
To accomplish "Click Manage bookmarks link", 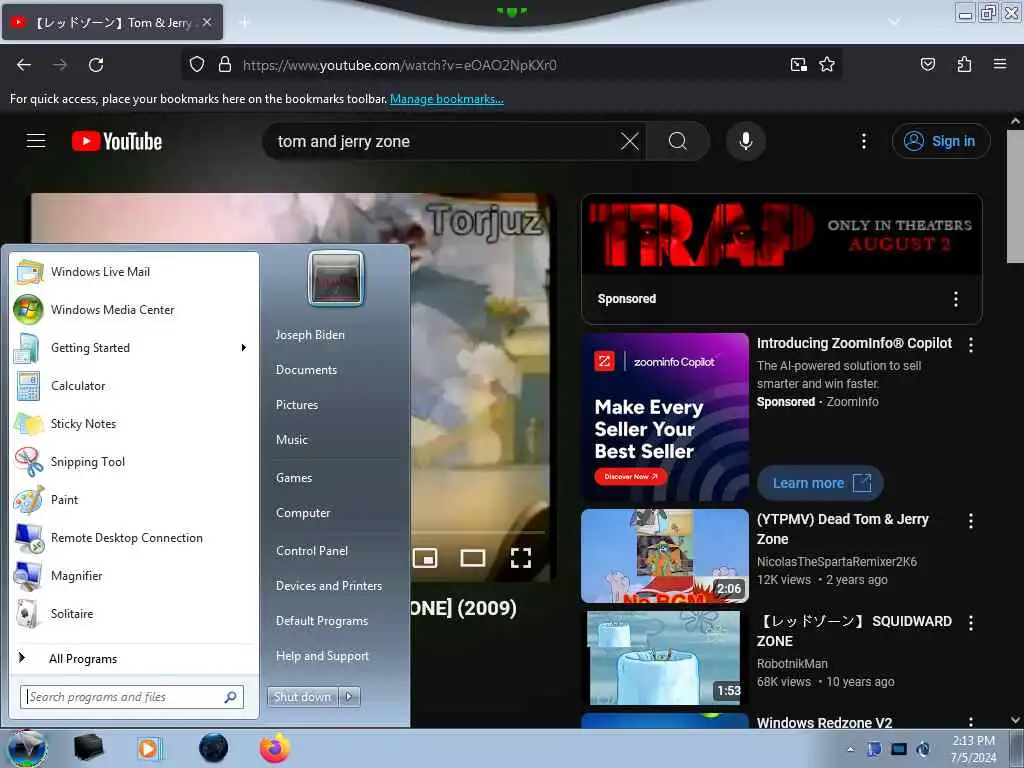I will tap(447, 99).
